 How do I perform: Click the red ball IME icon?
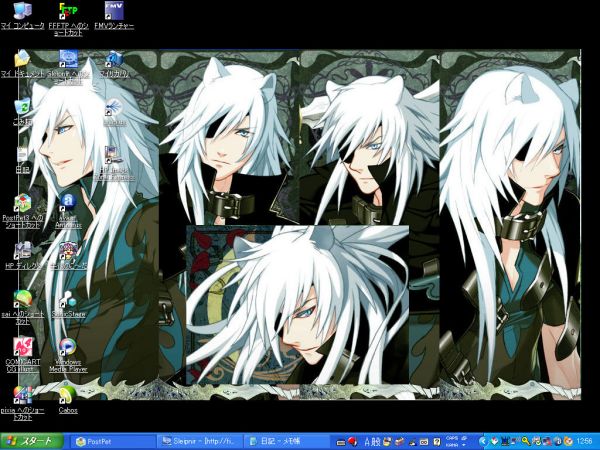click(352, 442)
